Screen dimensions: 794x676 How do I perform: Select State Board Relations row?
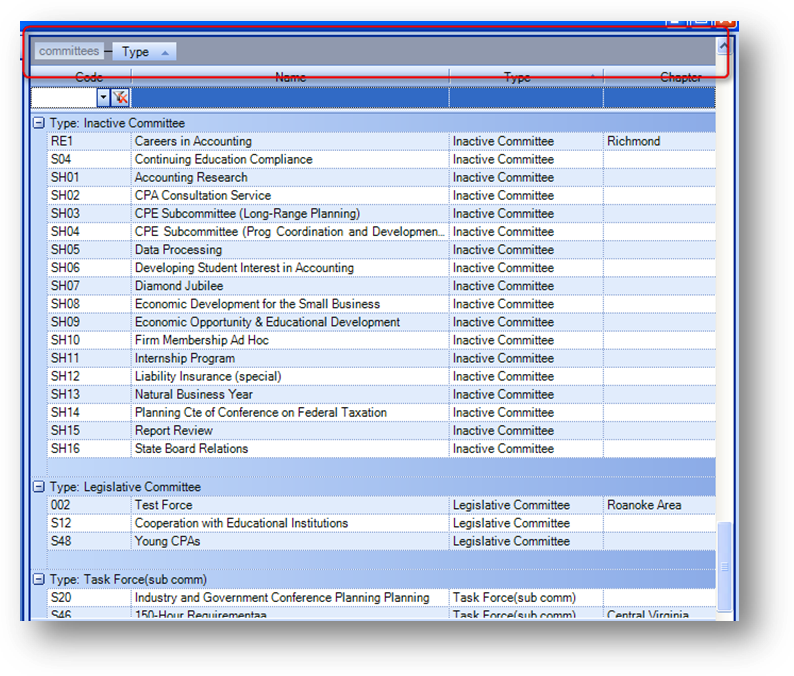pos(382,448)
